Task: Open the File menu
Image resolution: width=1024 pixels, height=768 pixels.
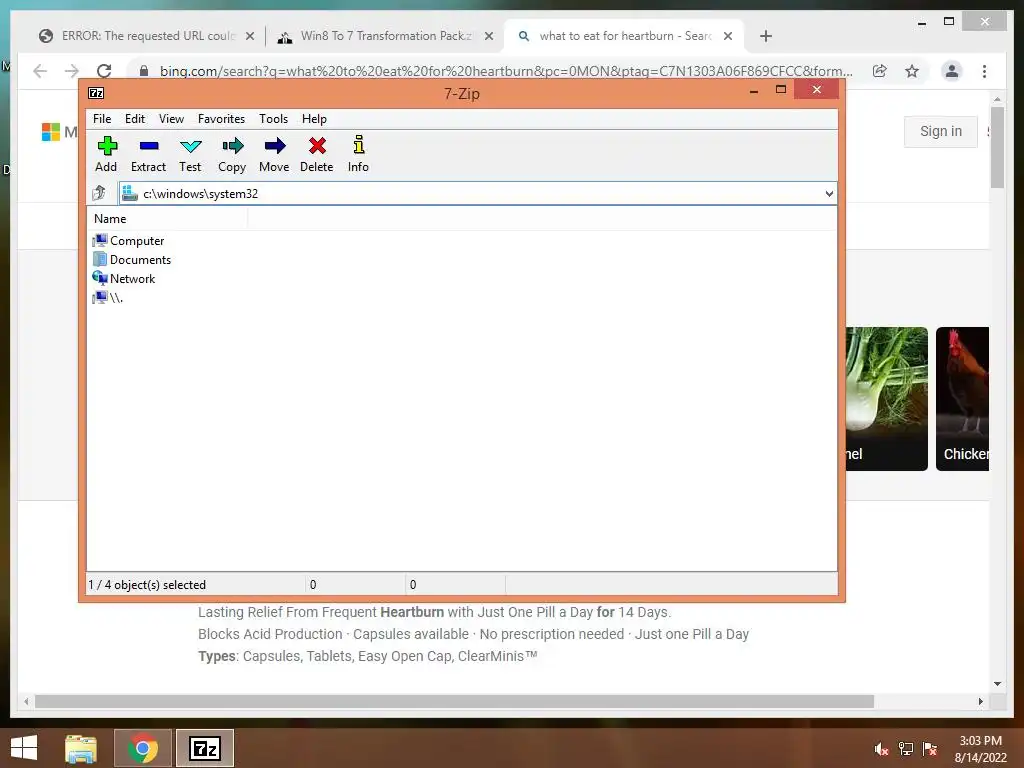Action: click(x=102, y=119)
